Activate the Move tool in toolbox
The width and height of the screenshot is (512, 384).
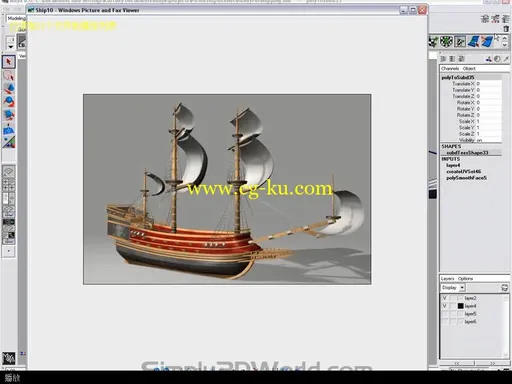9,88
